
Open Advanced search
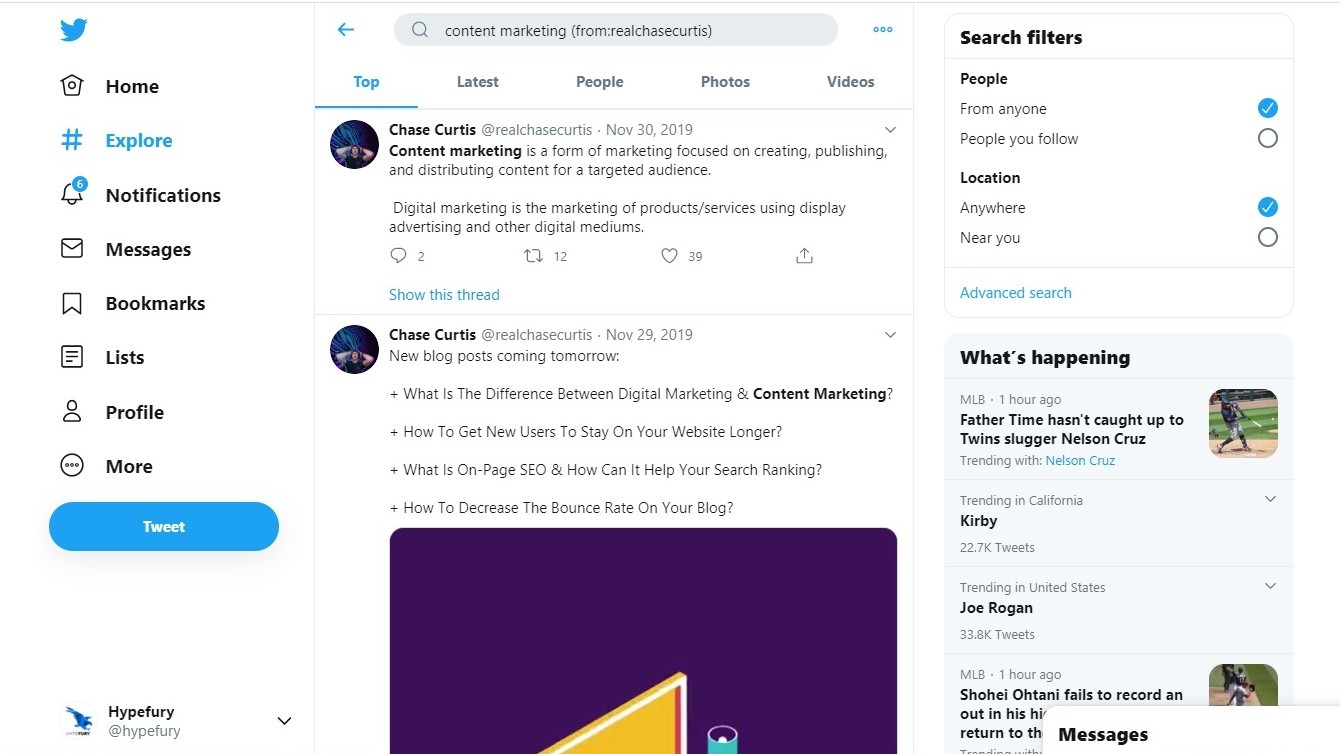pos(1015,292)
